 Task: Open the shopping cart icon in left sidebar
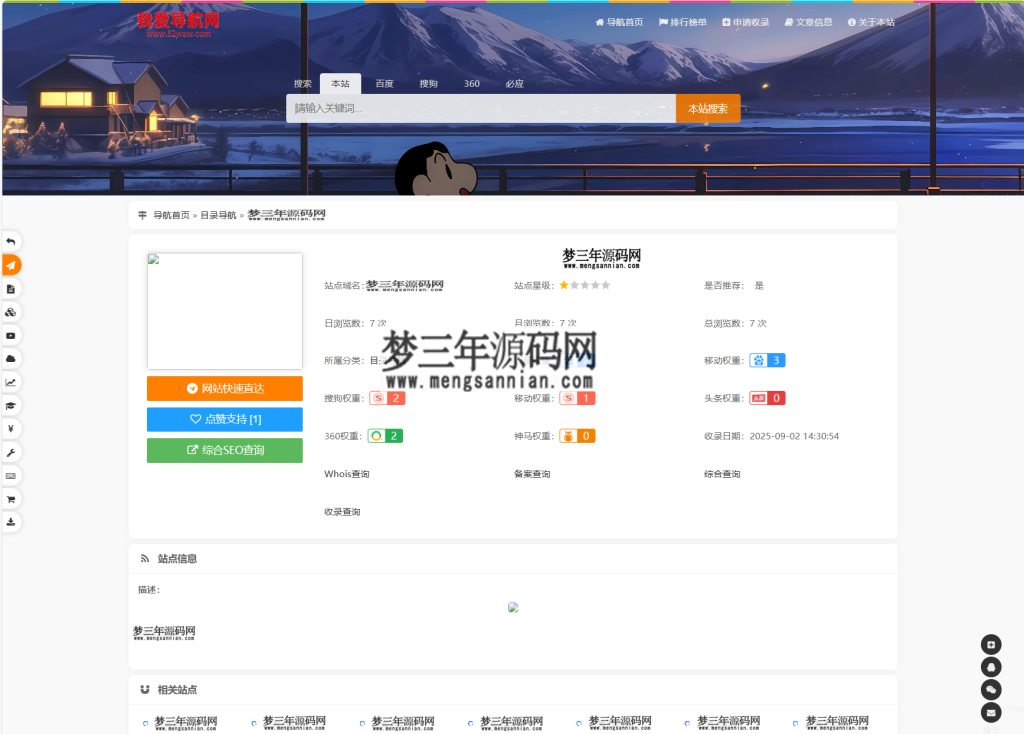11,498
